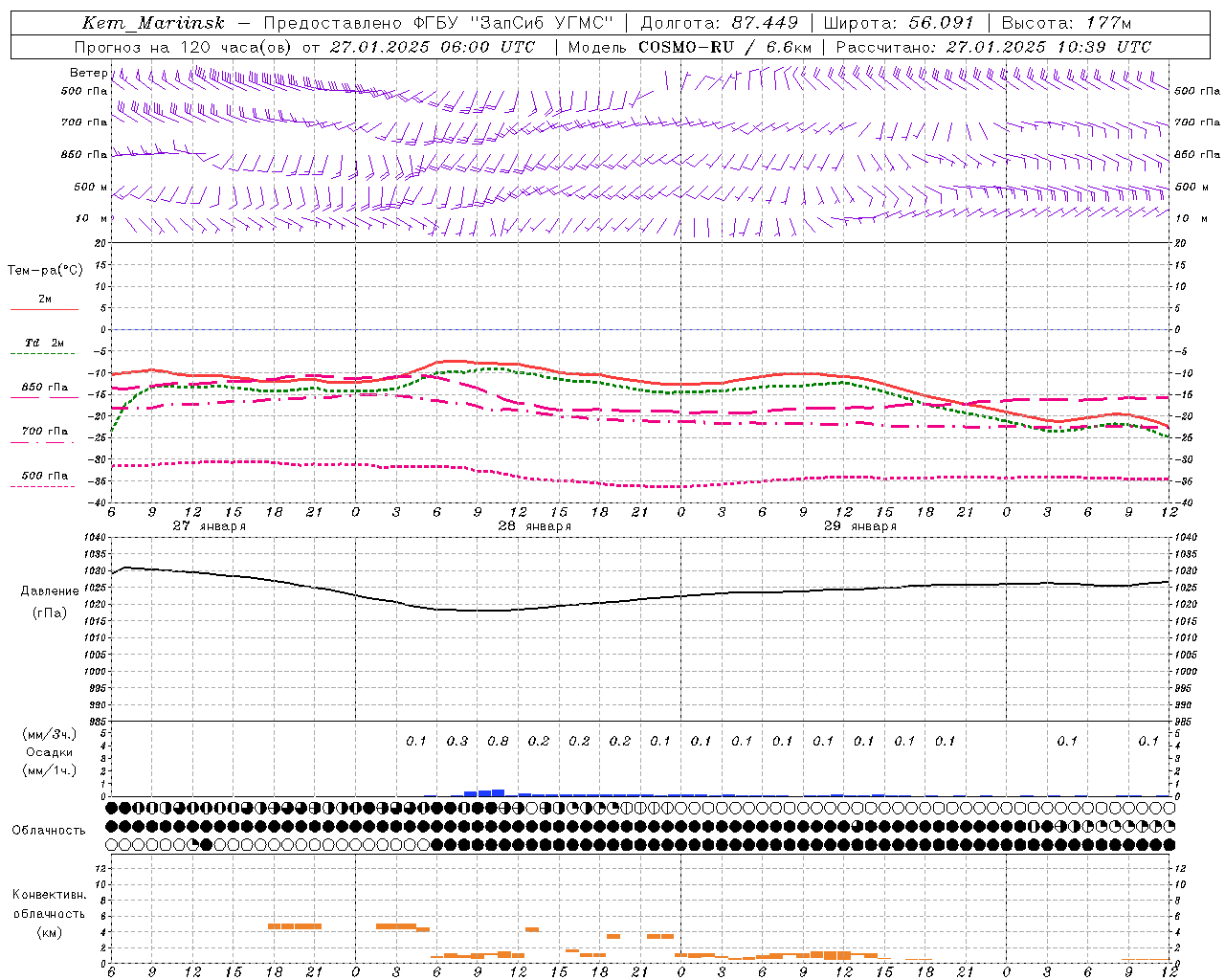This screenshot has height=980, width=1225.
Task: Click the '(мм/1ч.)' precipitation unit label
Action: [50, 770]
